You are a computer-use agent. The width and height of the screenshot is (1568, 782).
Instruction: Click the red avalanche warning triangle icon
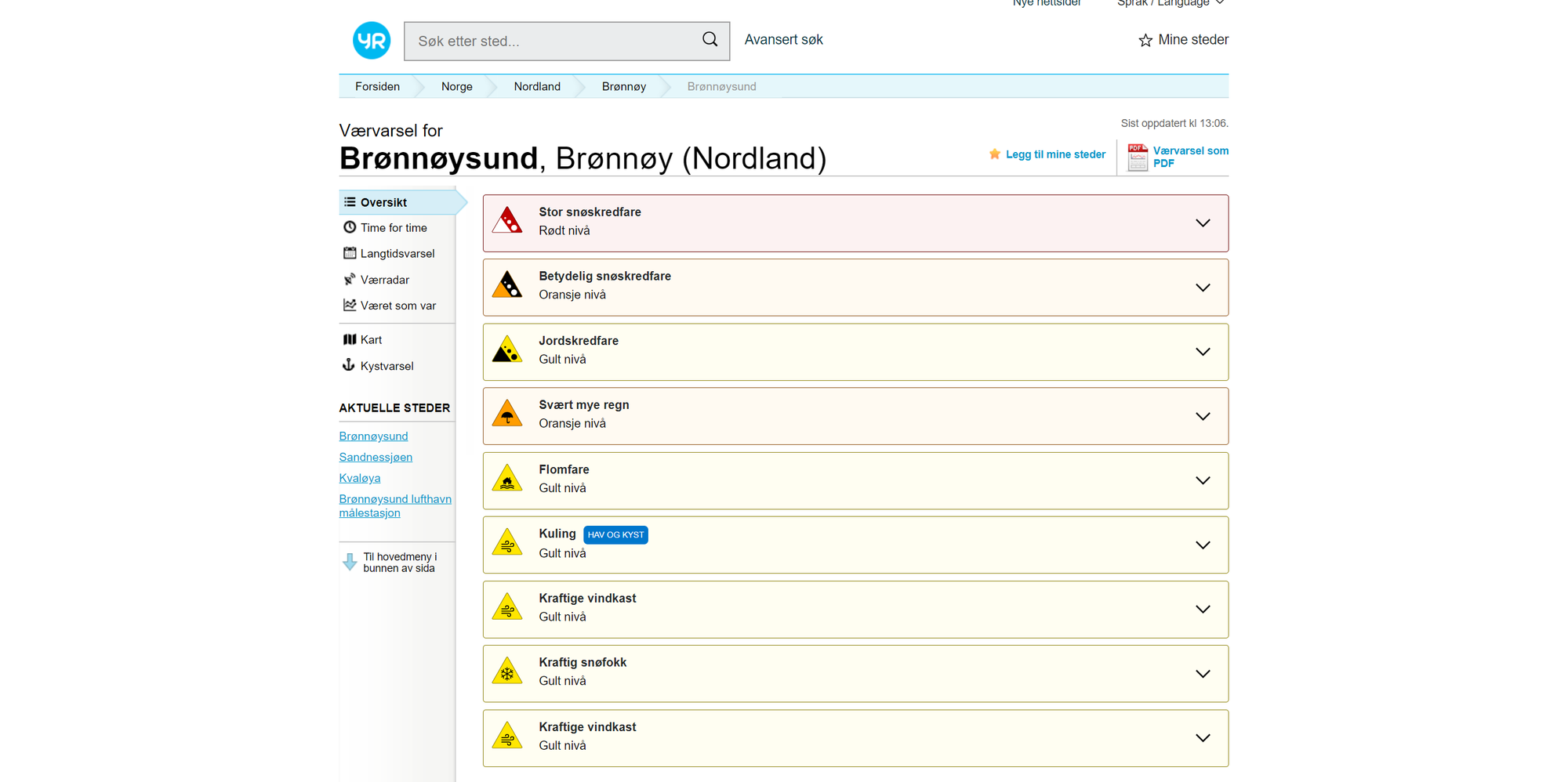point(507,221)
